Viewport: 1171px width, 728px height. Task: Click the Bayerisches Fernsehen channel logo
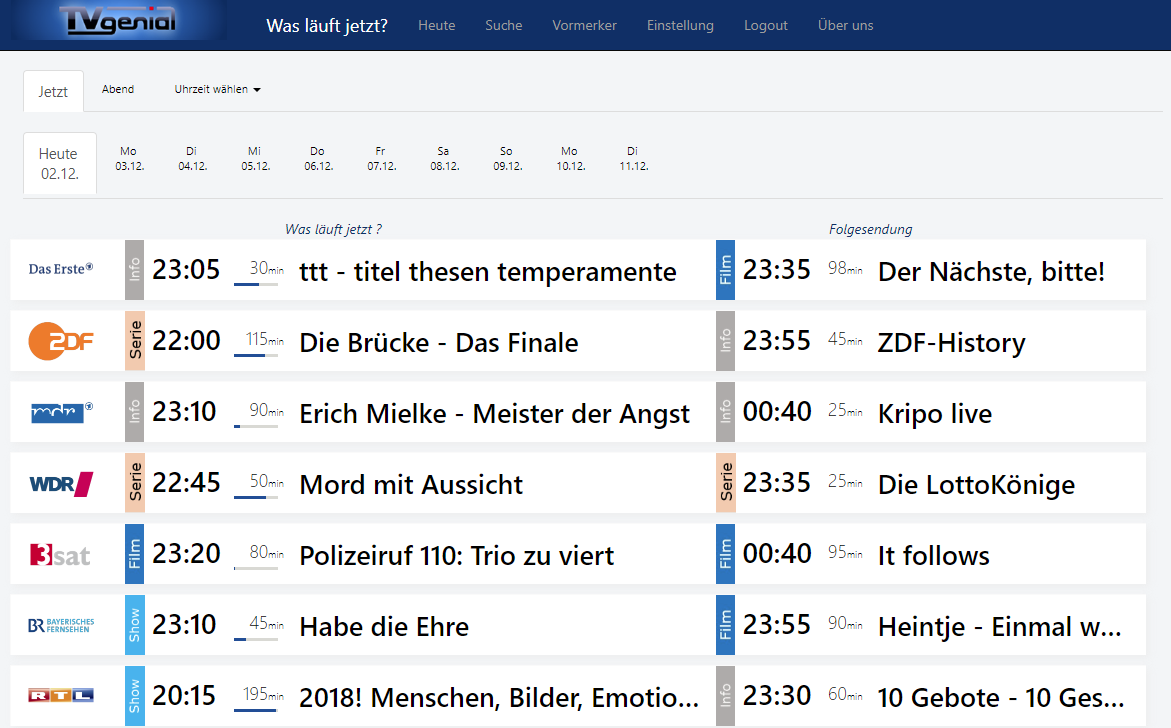pos(59,625)
